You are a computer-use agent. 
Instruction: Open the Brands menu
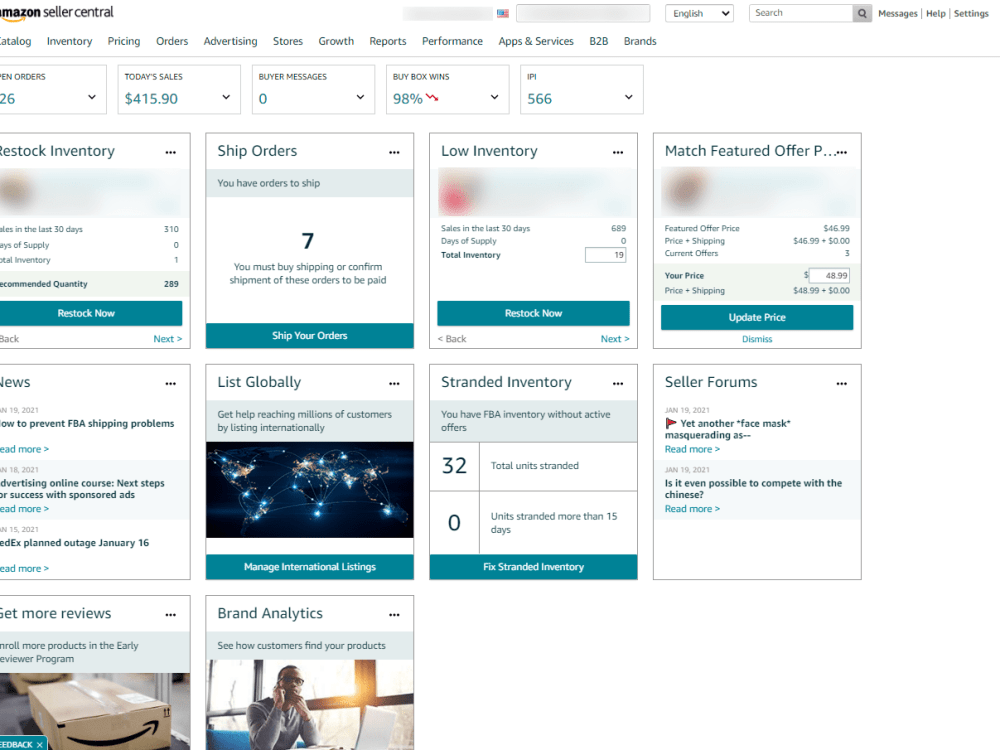pyautogui.click(x=640, y=41)
